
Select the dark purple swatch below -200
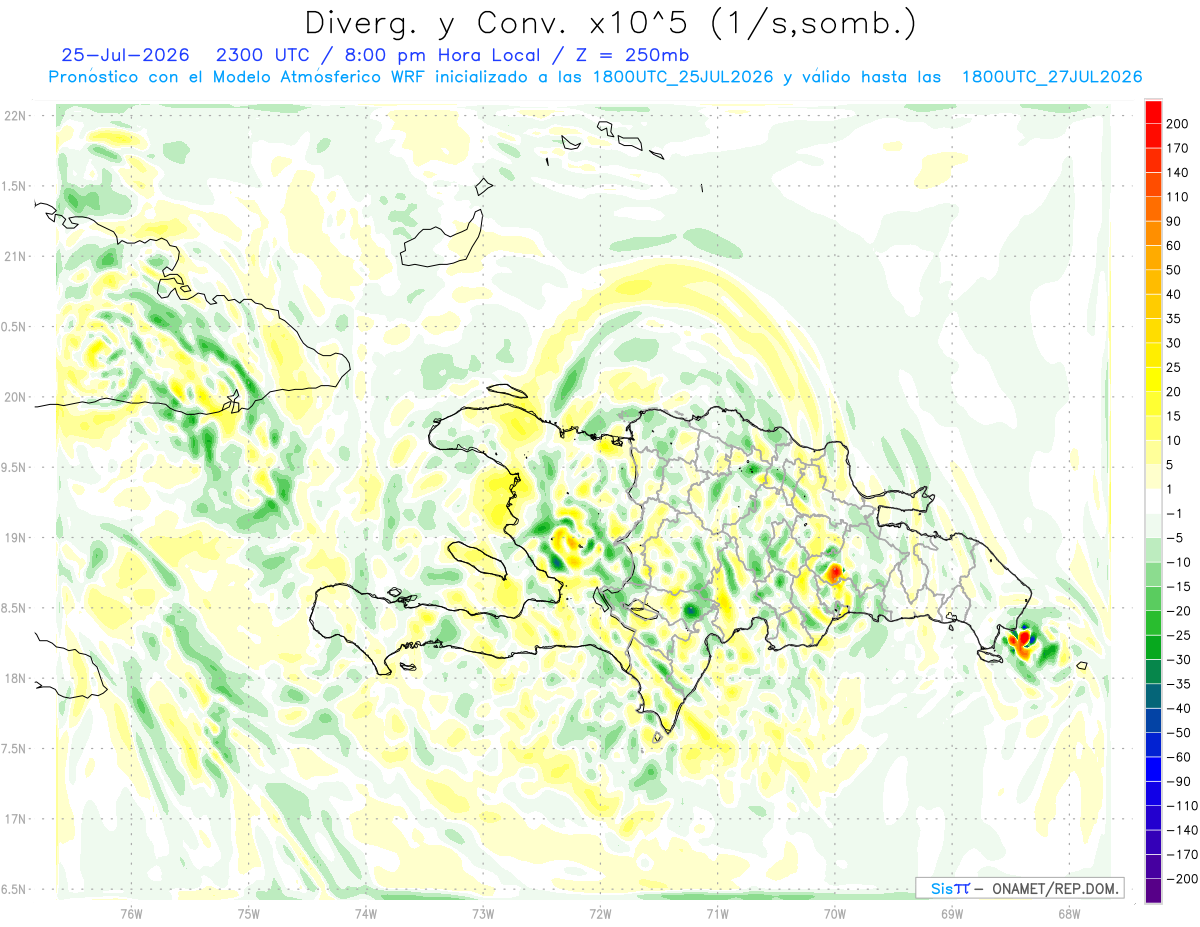pos(1153,891)
